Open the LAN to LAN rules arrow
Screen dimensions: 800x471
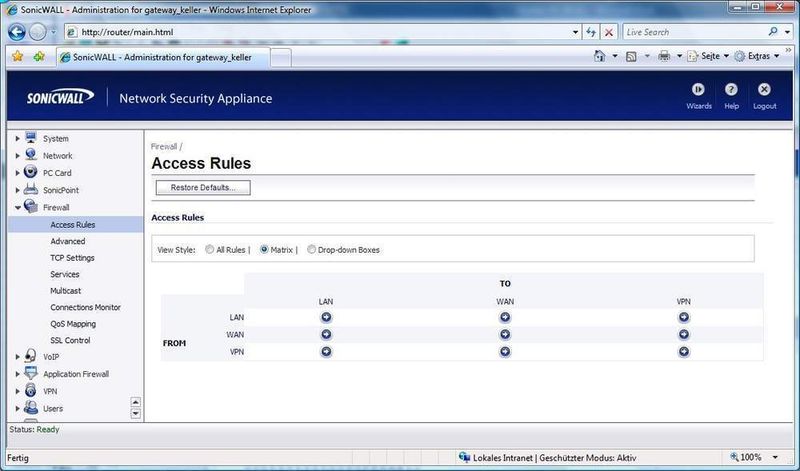[x=326, y=317]
